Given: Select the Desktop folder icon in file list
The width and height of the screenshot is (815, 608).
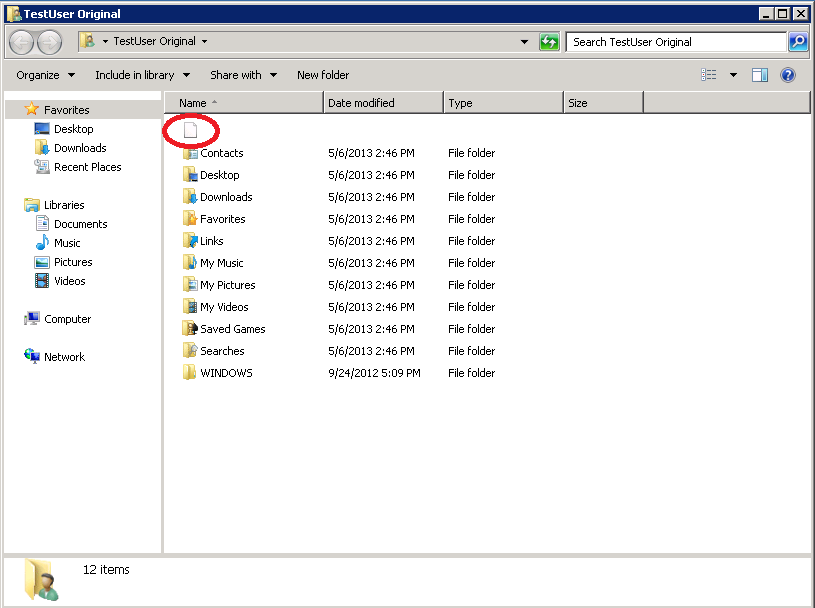Looking at the screenshot, I should pyautogui.click(x=191, y=175).
